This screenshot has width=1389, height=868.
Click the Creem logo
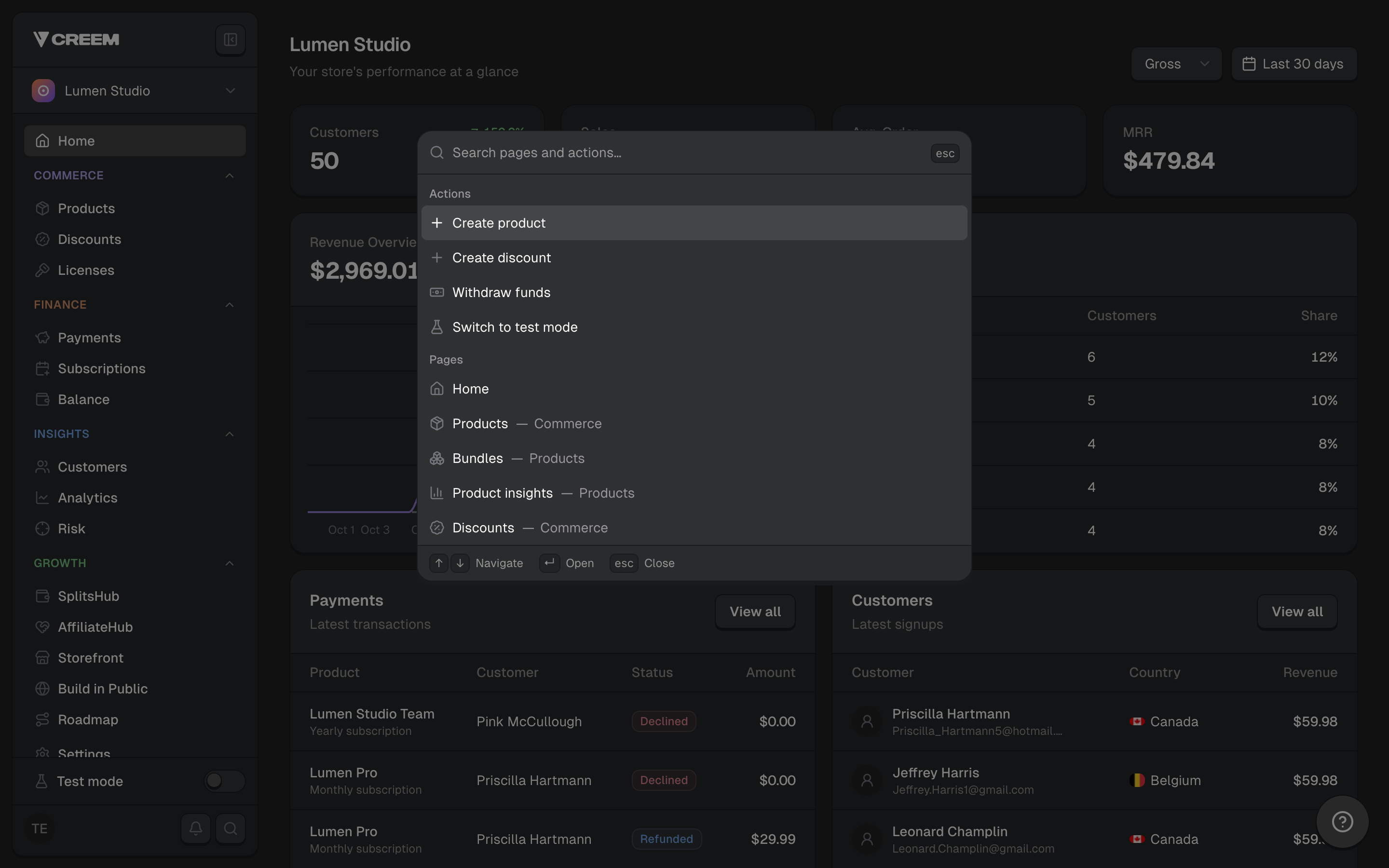coord(76,40)
